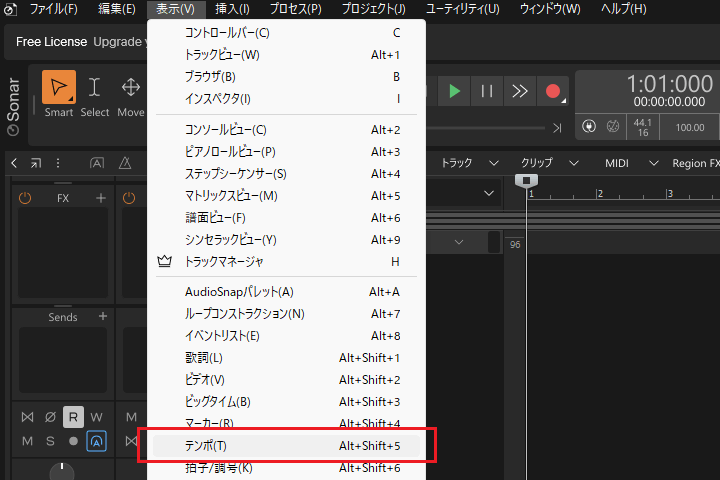Toggle the FX rack power button
Screen dimensions: 720x480
click(26, 198)
